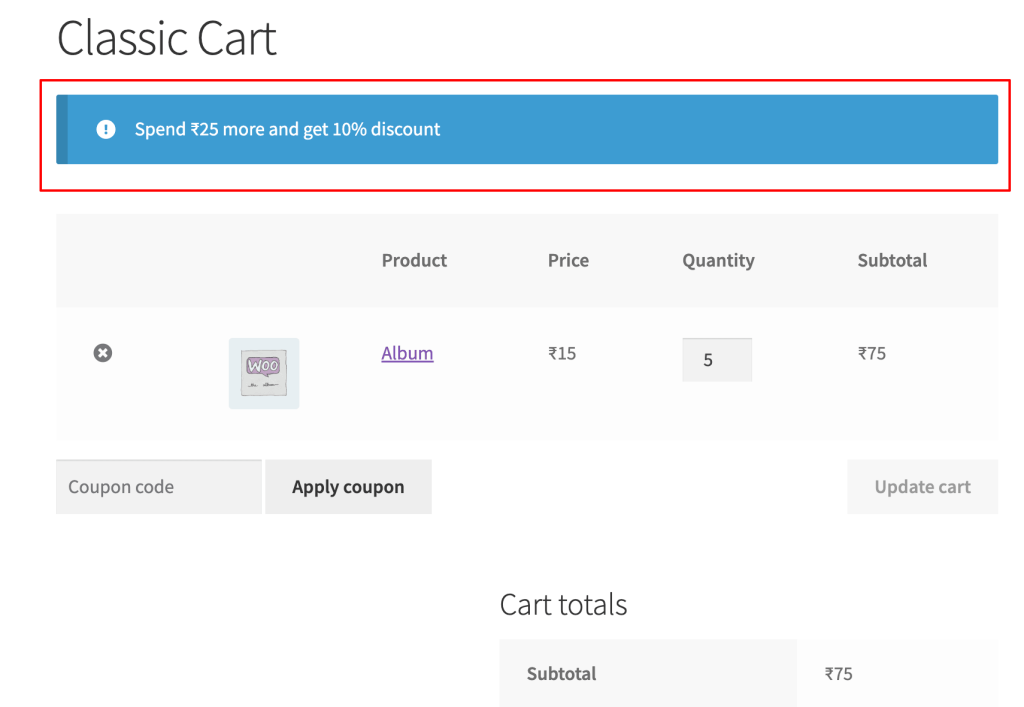Click the Product column header
The height and width of the screenshot is (707, 1024).
click(413, 260)
